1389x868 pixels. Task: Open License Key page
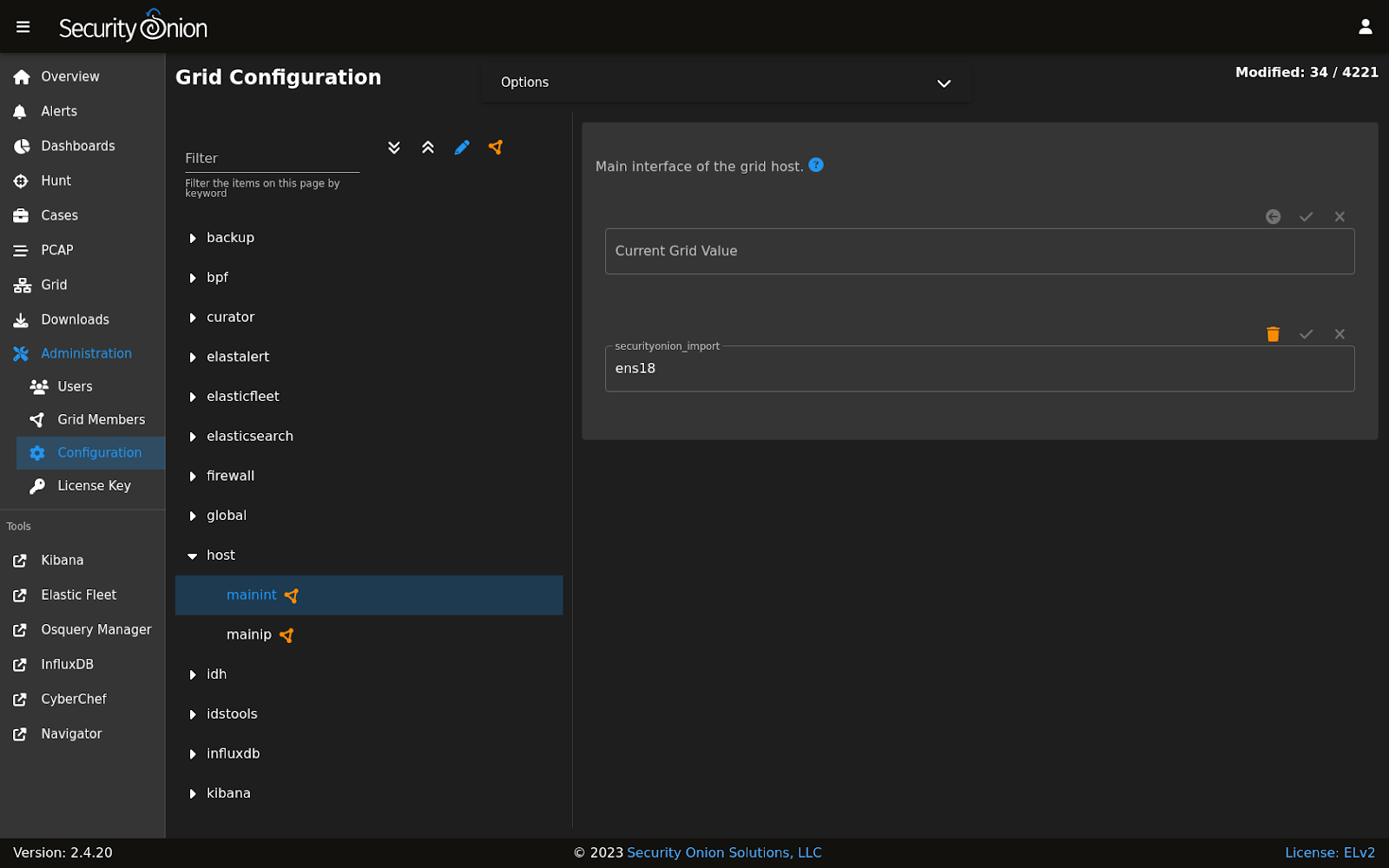(90, 485)
